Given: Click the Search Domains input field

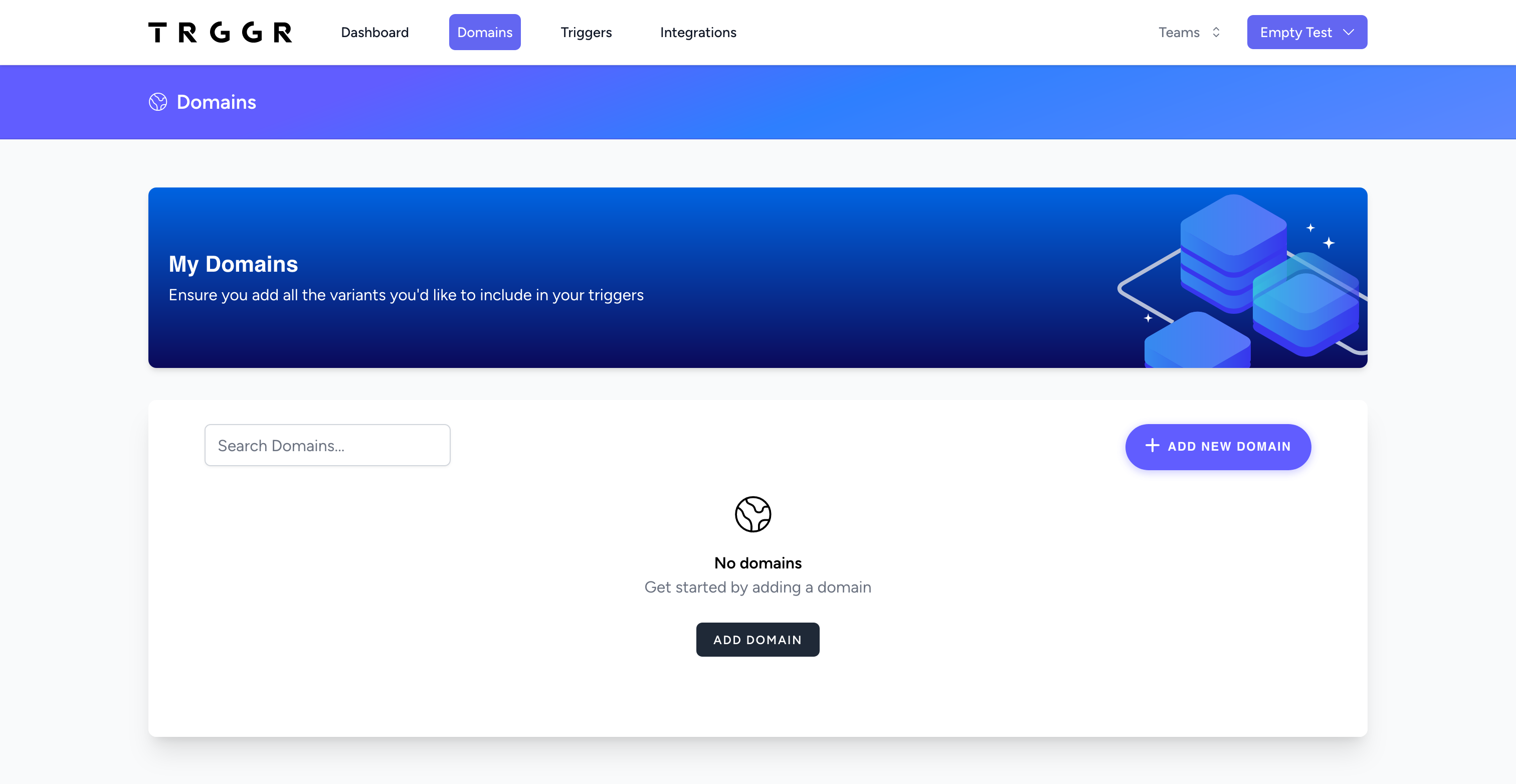Looking at the screenshot, I should click(327, 445).
